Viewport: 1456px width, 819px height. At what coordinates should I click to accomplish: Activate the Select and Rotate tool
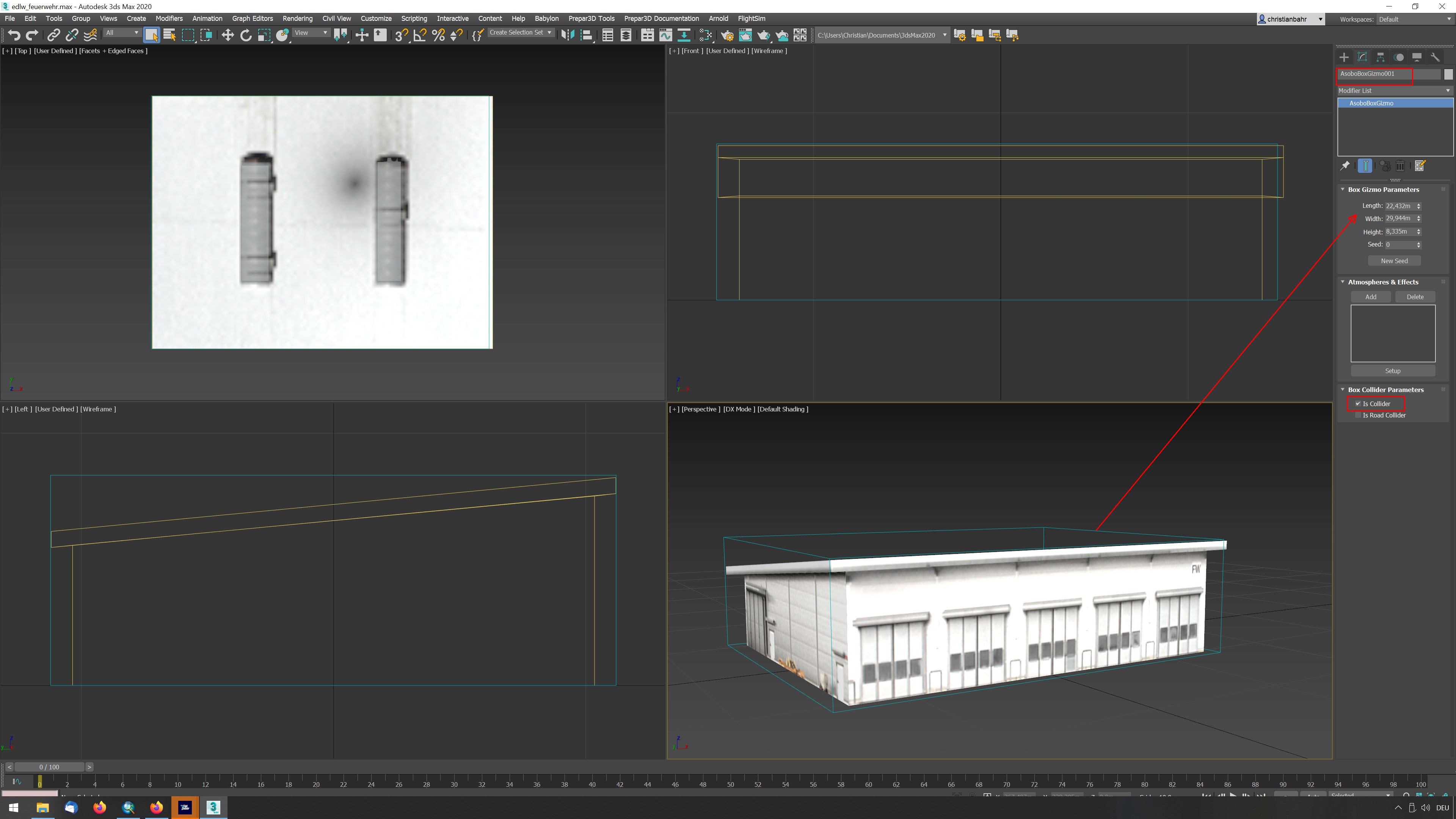pos(246,35)
